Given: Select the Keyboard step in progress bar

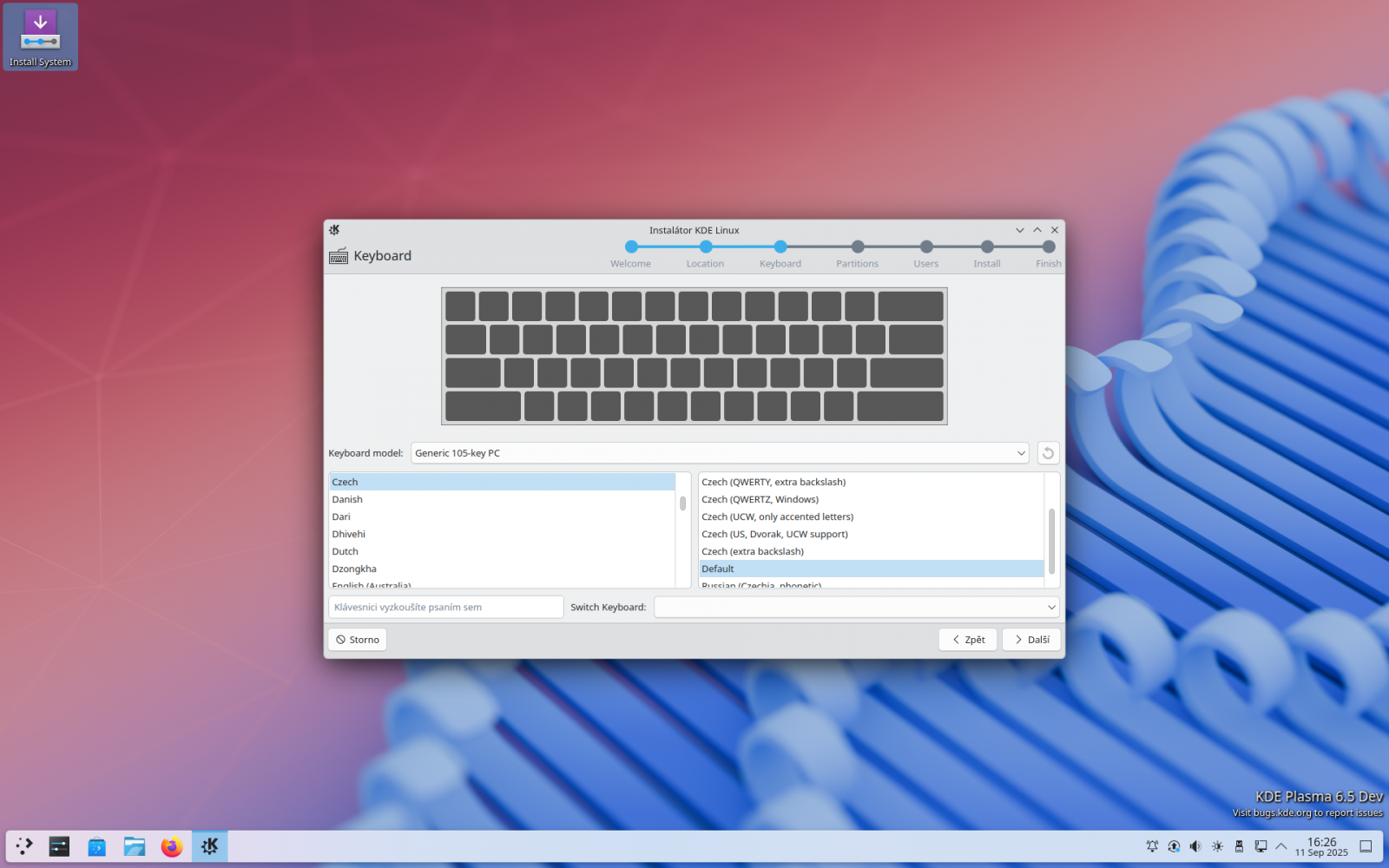Looking at the screenshot, I should coord(780,254).
